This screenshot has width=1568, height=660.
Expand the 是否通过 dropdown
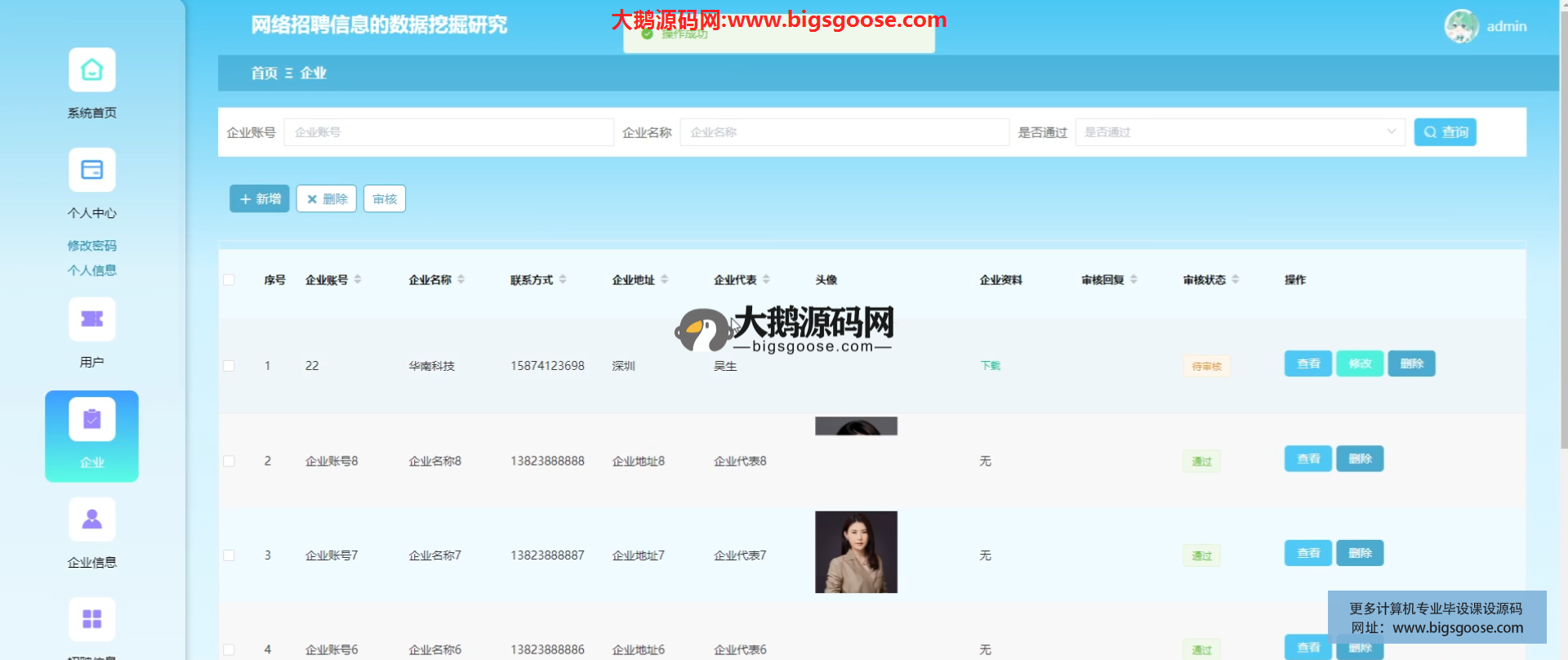[x=1240, y=132]
